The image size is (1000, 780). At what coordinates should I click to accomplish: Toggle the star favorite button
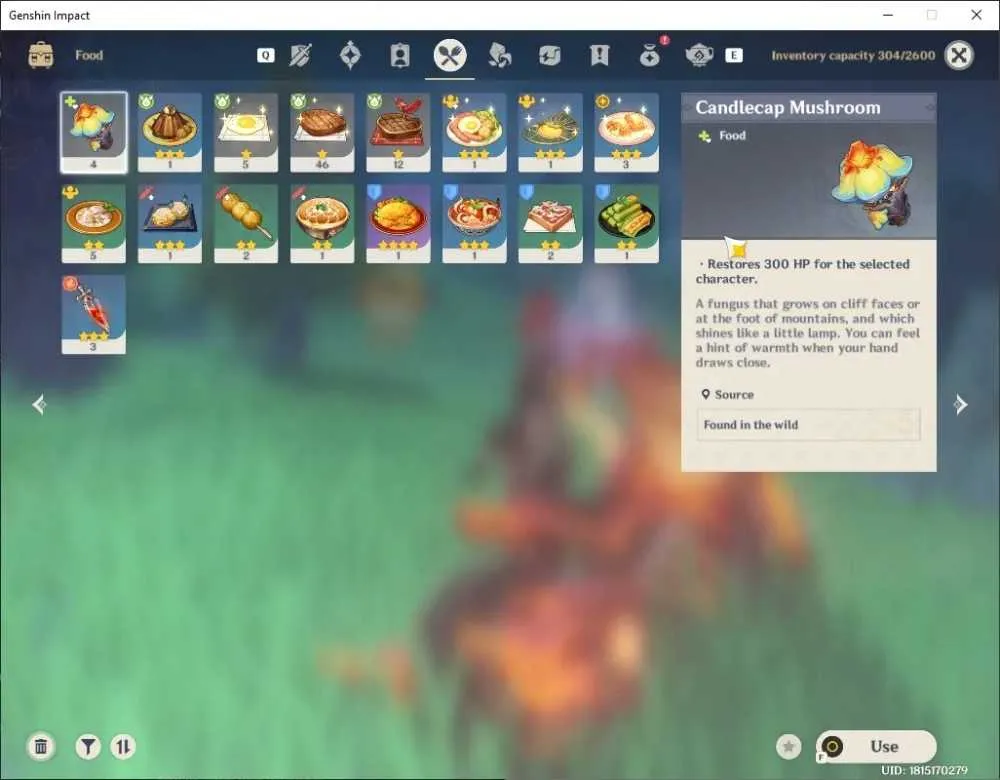789,746
